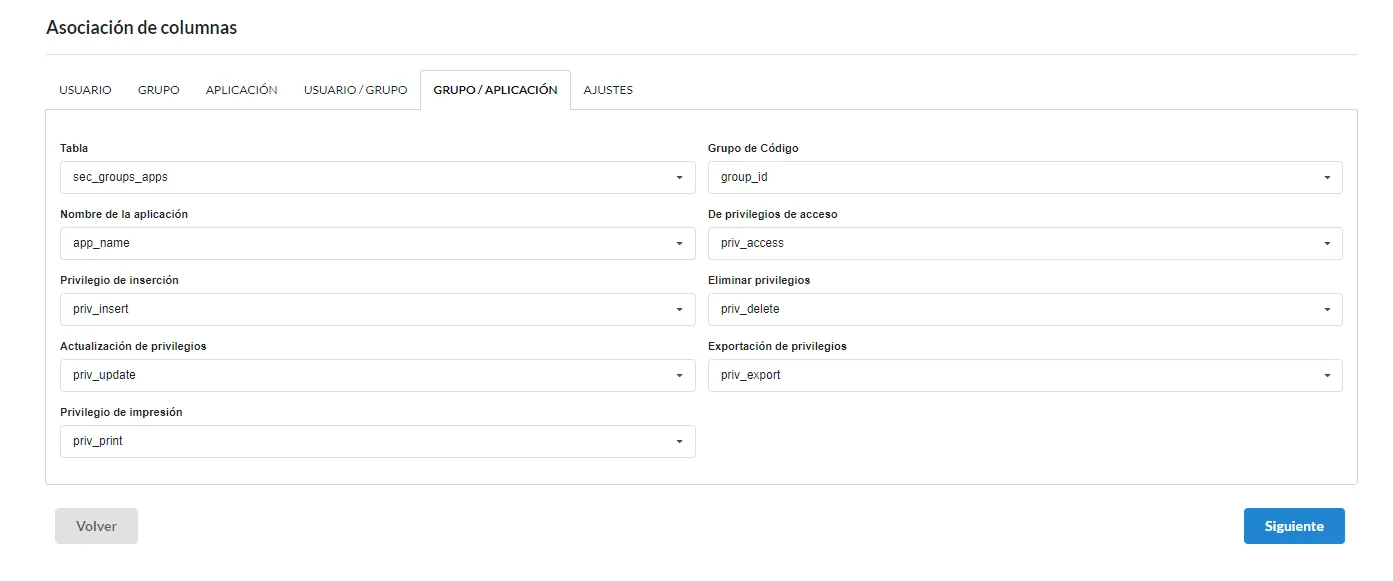
Task: Open the APLICACIÓN tab
Action: pyautogui.click(x=242, y=90)
